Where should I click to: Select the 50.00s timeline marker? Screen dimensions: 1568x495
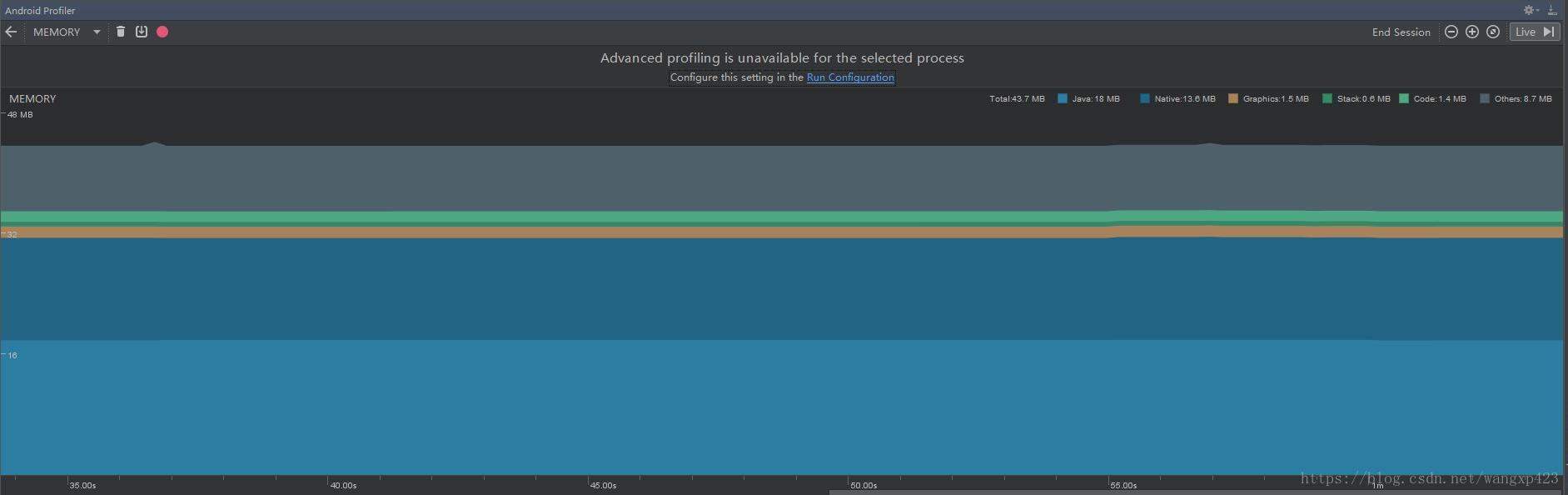pos(864,485)
